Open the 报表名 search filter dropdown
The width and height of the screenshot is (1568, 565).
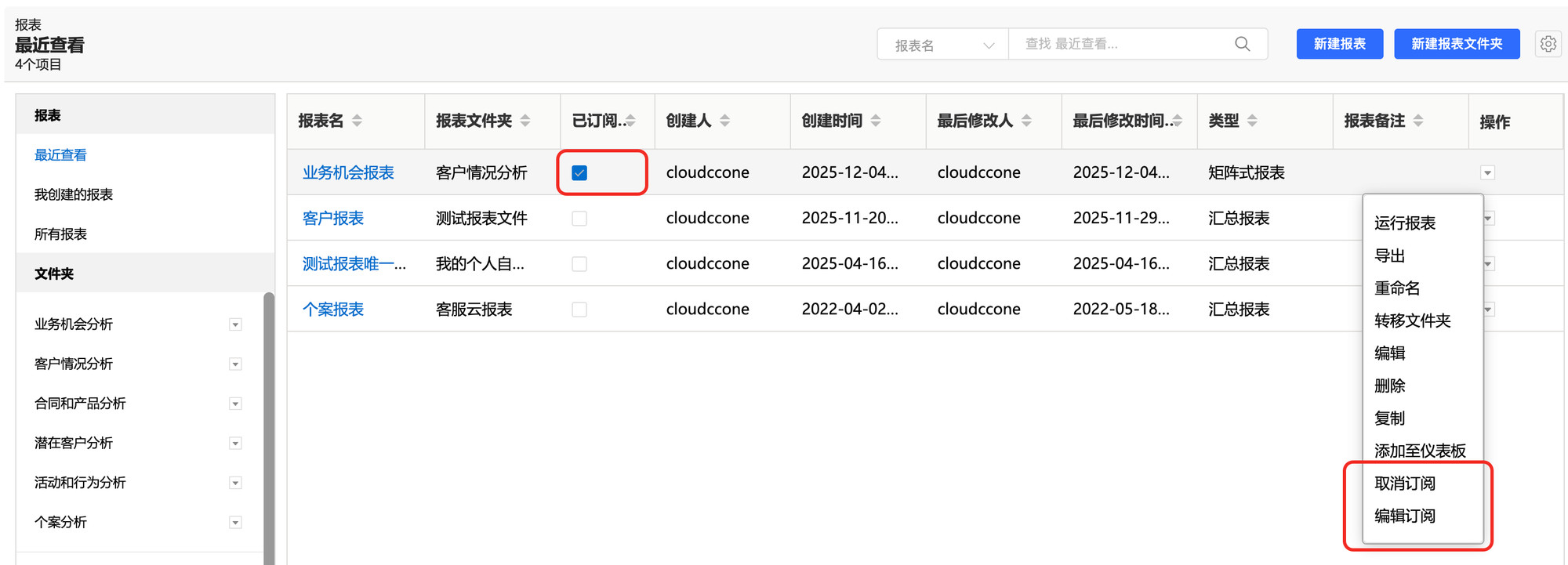pos(942,45)
